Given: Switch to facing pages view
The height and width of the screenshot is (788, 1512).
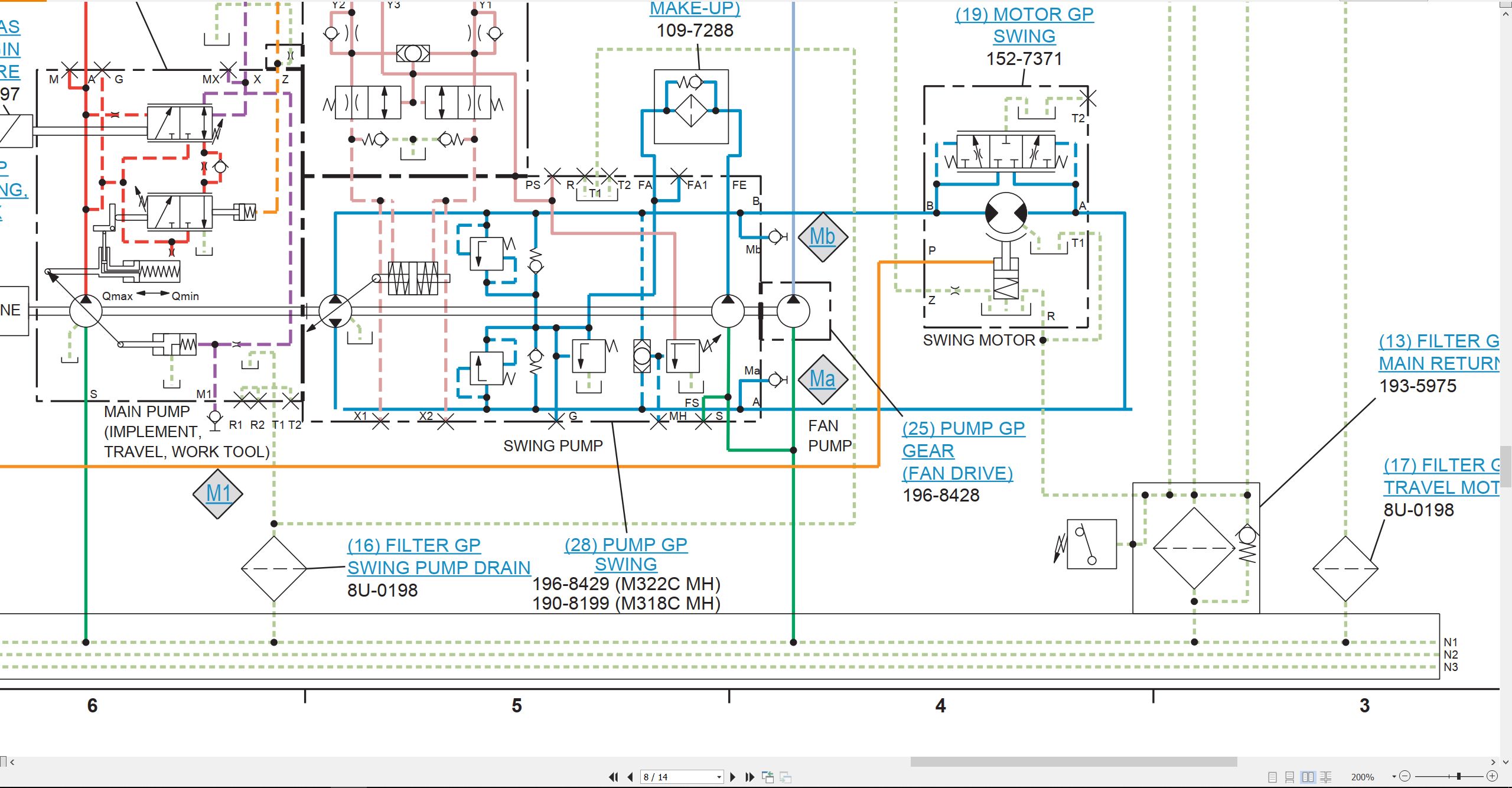Looking at the screenshot, I should [1308, 777].
